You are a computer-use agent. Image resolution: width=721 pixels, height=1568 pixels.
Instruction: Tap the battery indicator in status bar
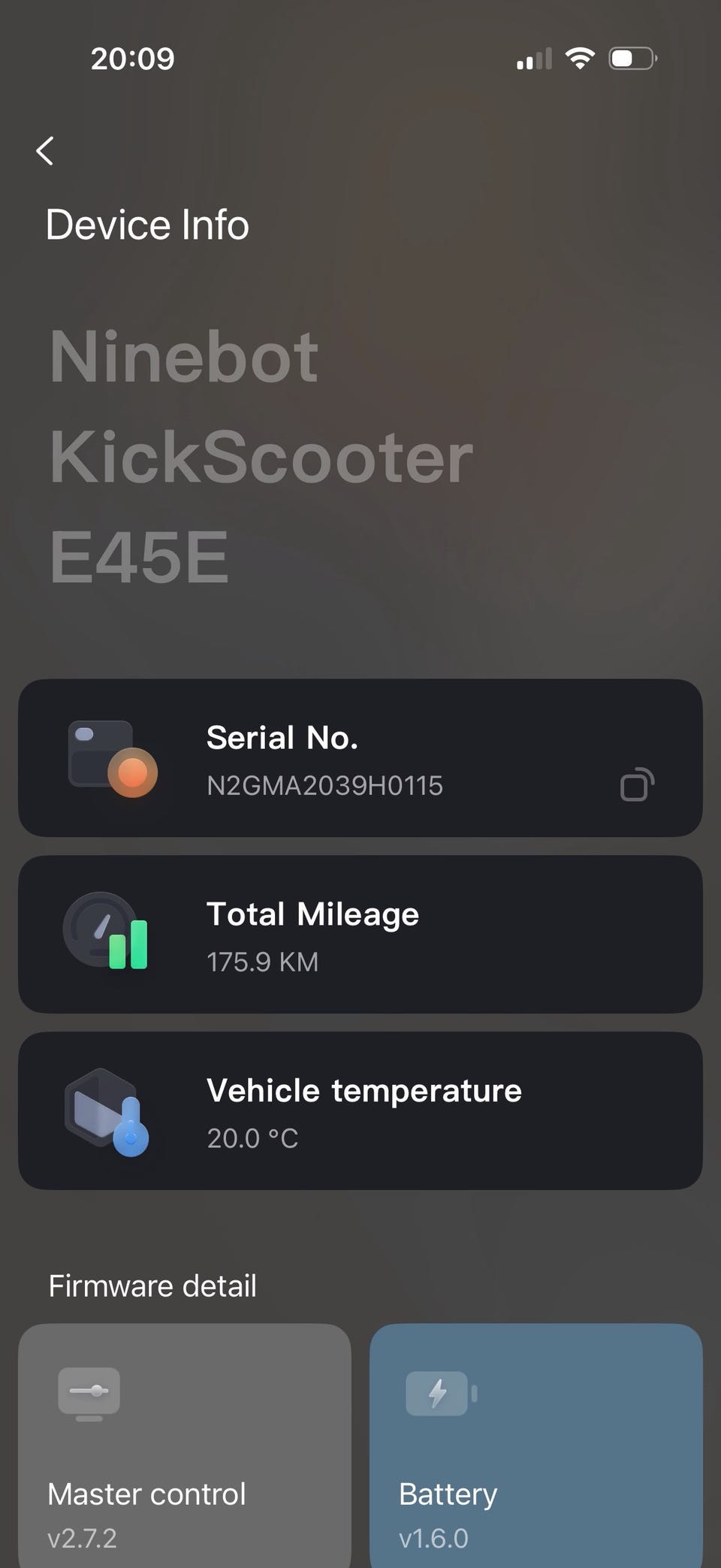(x=633, y=59)
